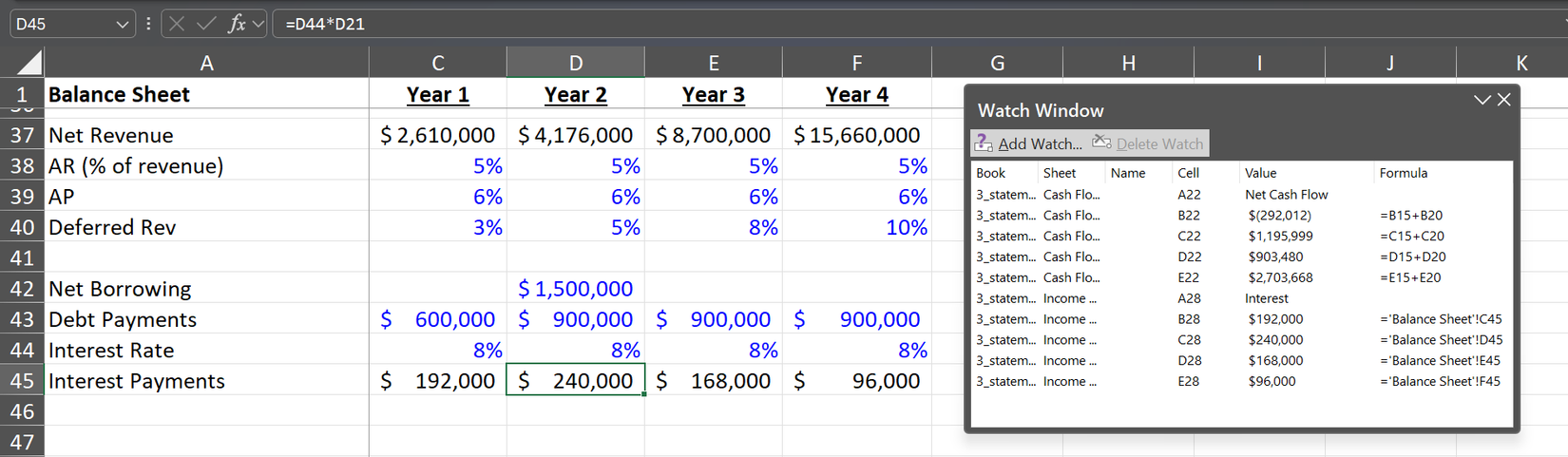1568x457 pixels.
Task: Click the Select All corner triangle
Action: click(29, 63)
